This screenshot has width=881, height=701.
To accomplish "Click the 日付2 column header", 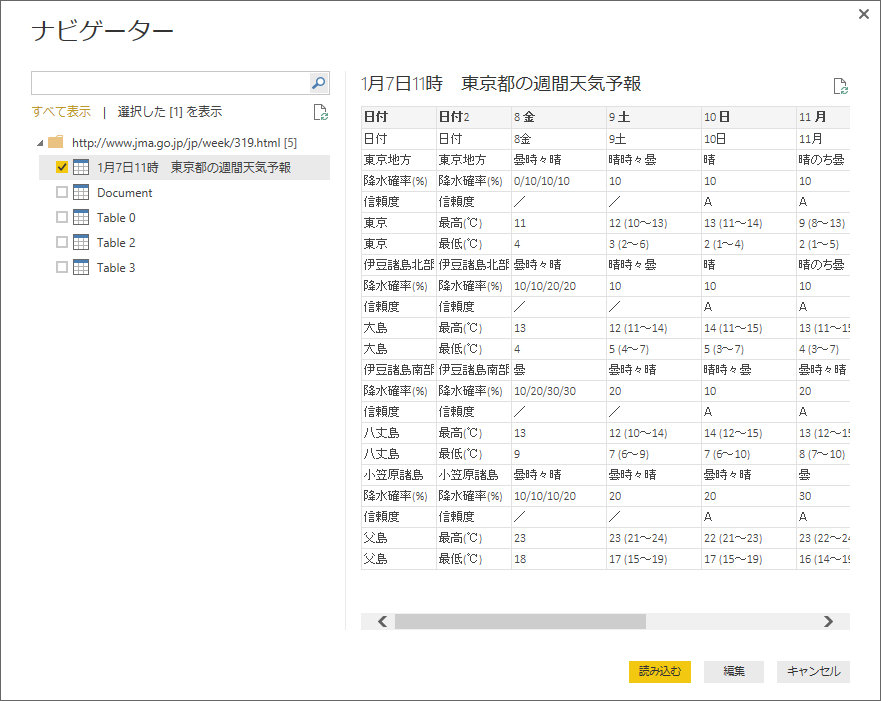I will point(474,117).
